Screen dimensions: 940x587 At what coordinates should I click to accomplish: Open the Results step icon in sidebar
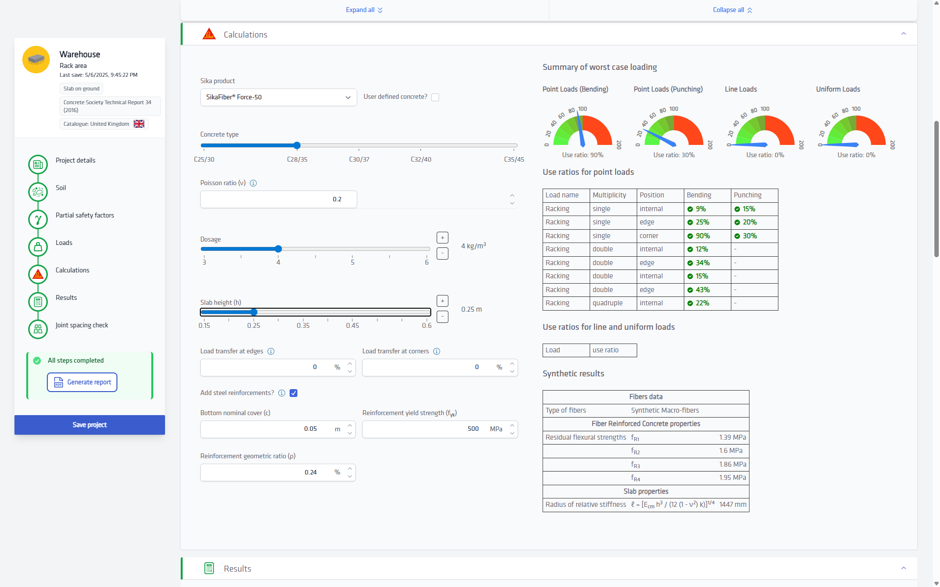point(38,302)
